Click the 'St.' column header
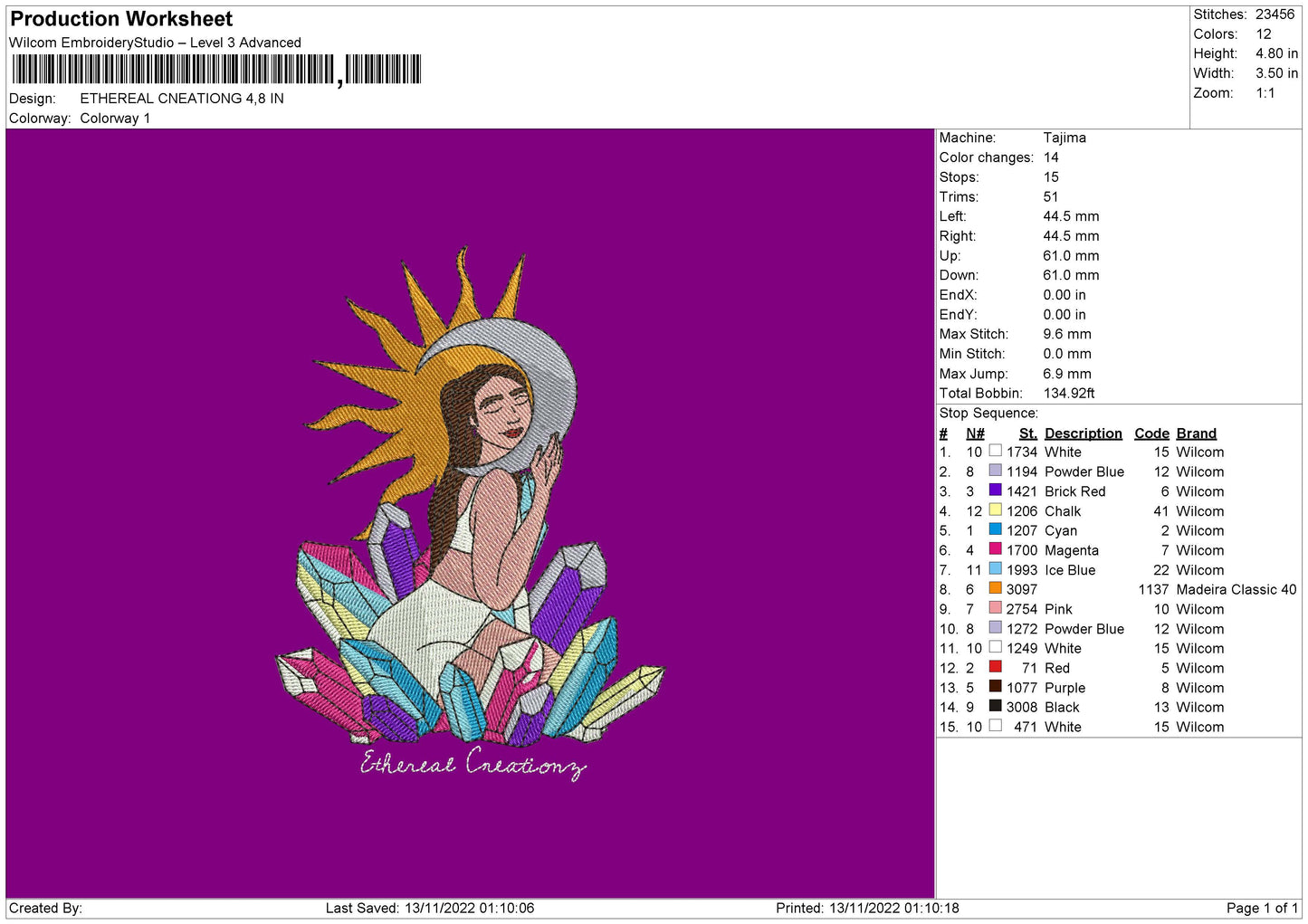This screenshot has height=924, width=1308. [1028, 433]
